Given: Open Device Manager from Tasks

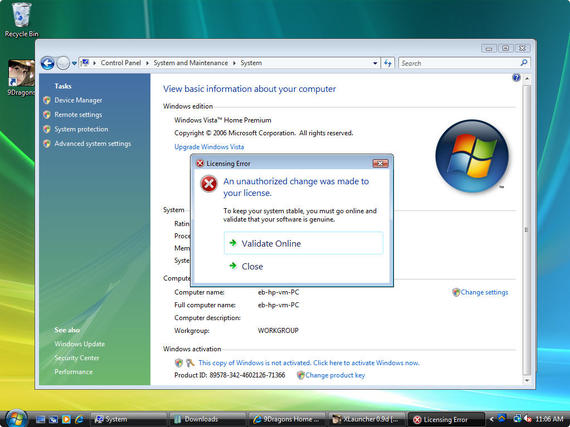Looking at the screenshot, I should [x=78, y=100].
